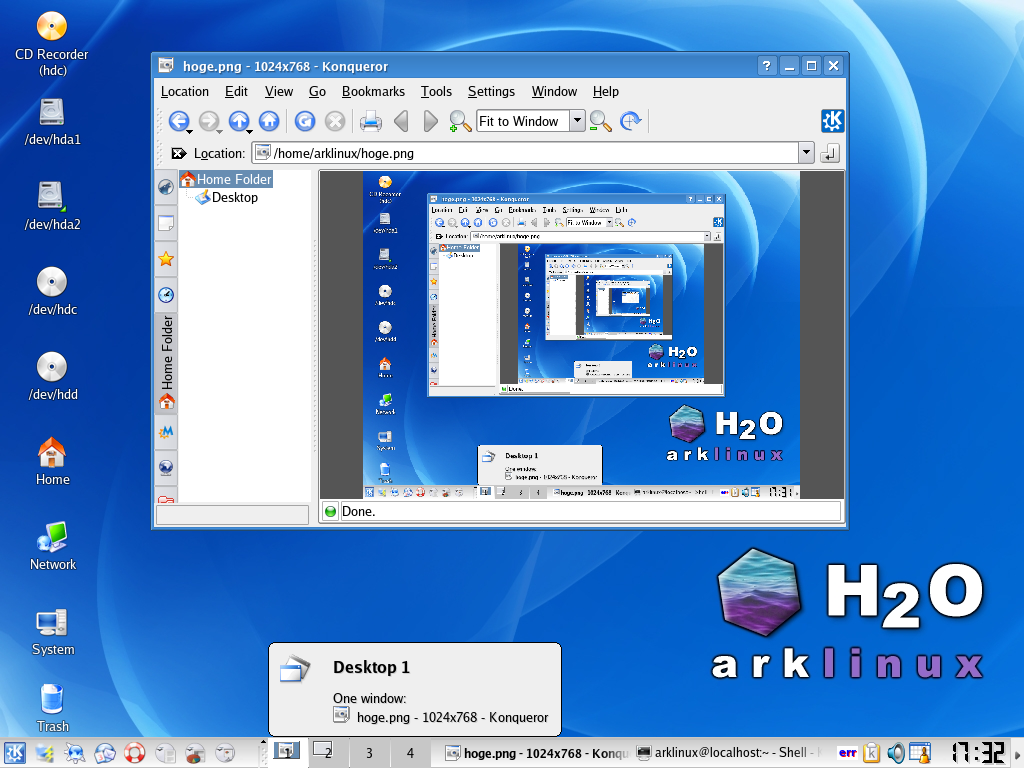Click the greyed Forward arrow in toolbar

[208, 121]
